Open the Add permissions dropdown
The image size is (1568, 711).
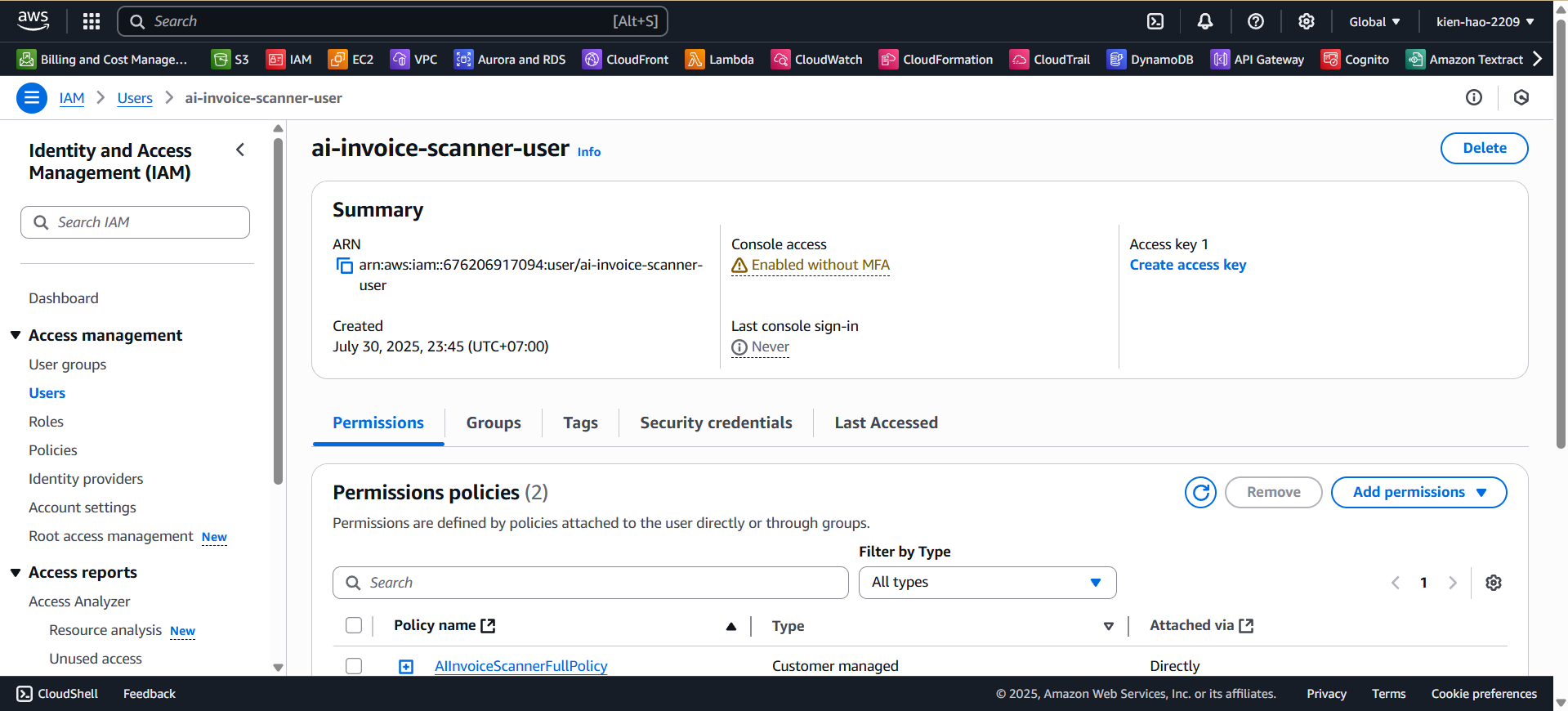coord(1419,493)
